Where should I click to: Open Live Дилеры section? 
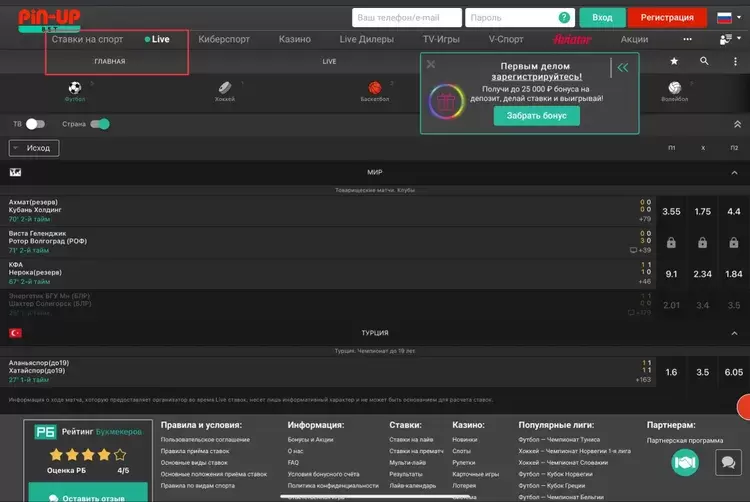pyautogui.click(x=366, y=39)
